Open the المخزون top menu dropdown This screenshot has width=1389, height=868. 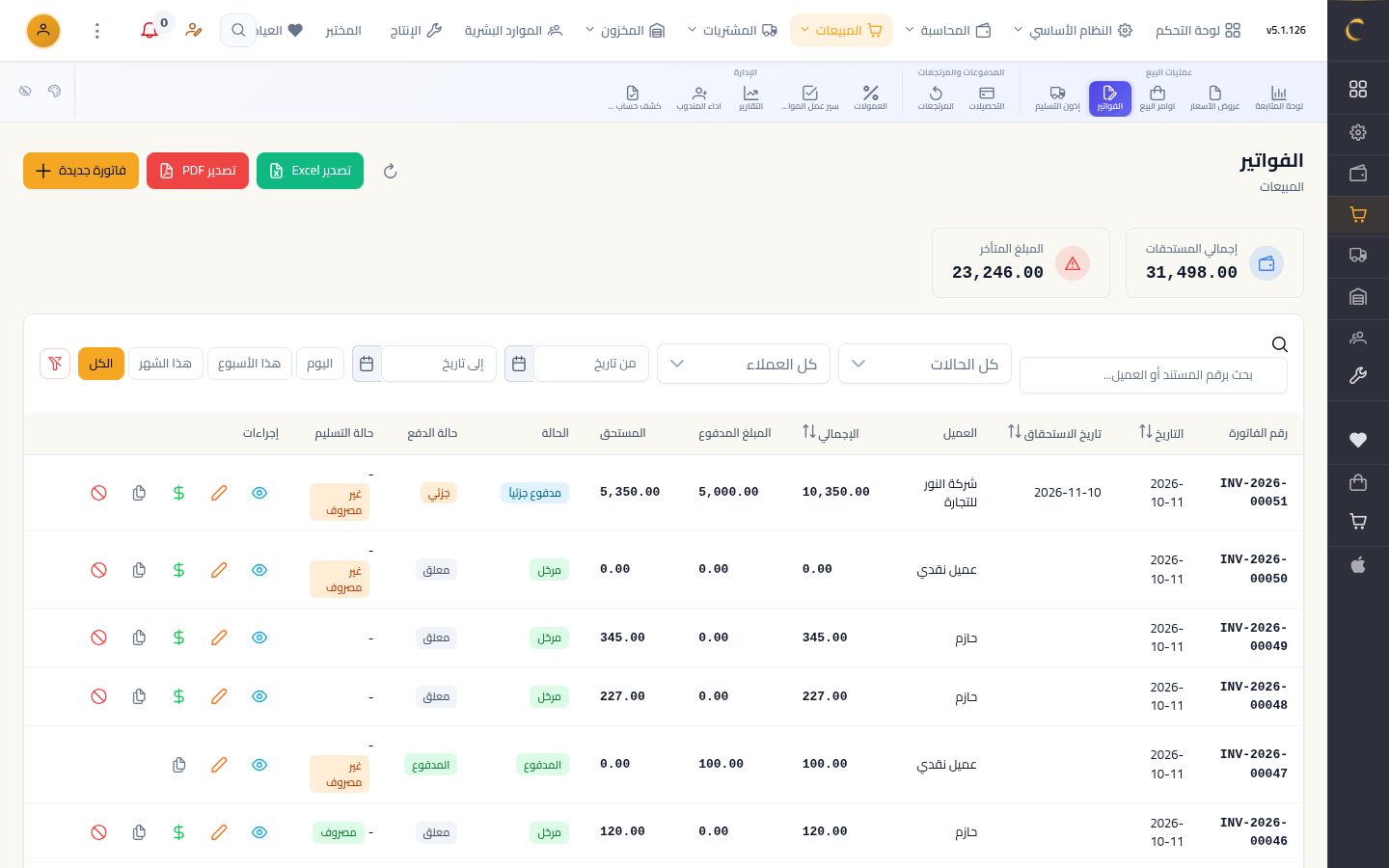[x=625, y=31]
